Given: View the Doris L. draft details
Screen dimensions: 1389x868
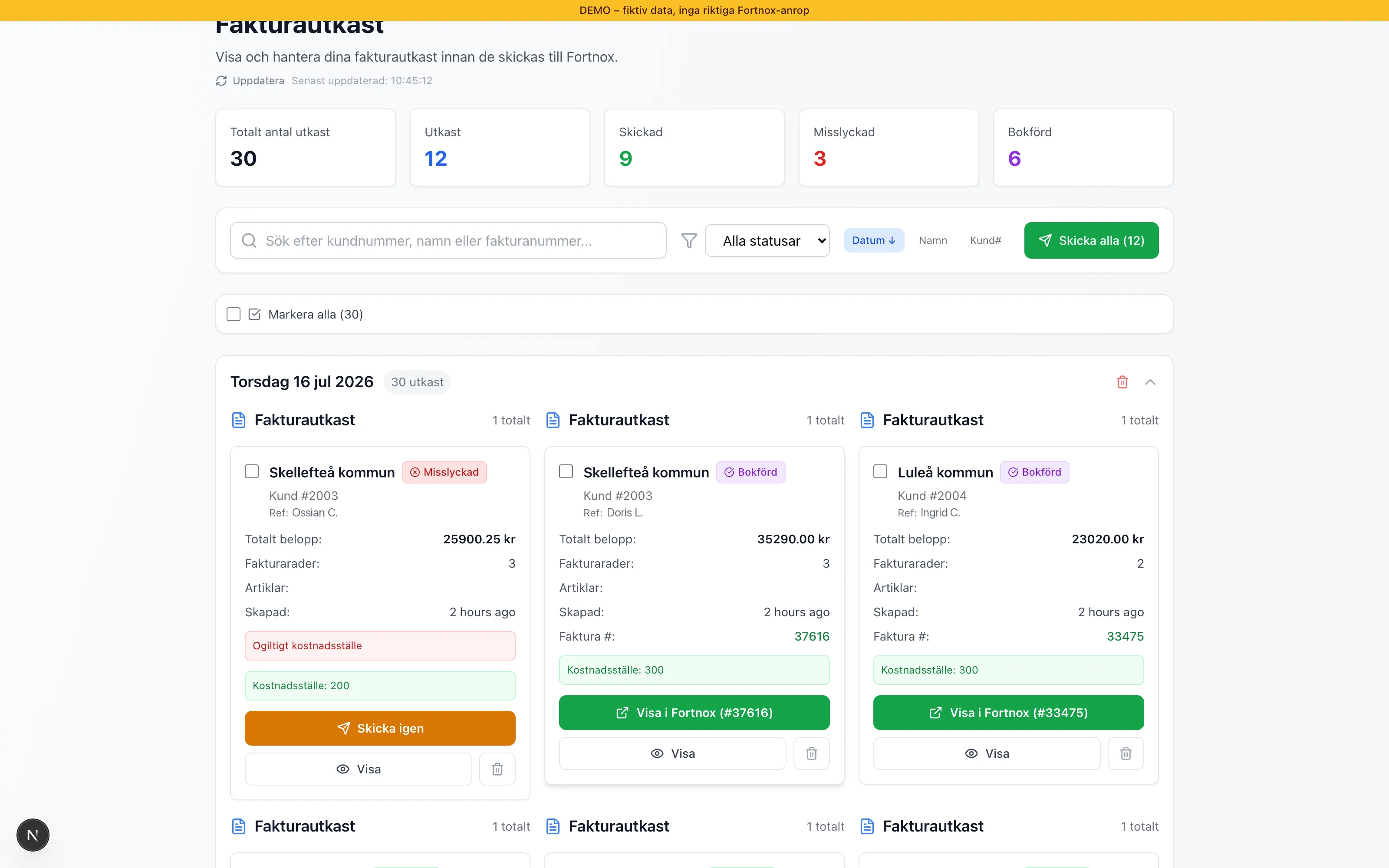Looking at the screenshot, I should (672, 754).
